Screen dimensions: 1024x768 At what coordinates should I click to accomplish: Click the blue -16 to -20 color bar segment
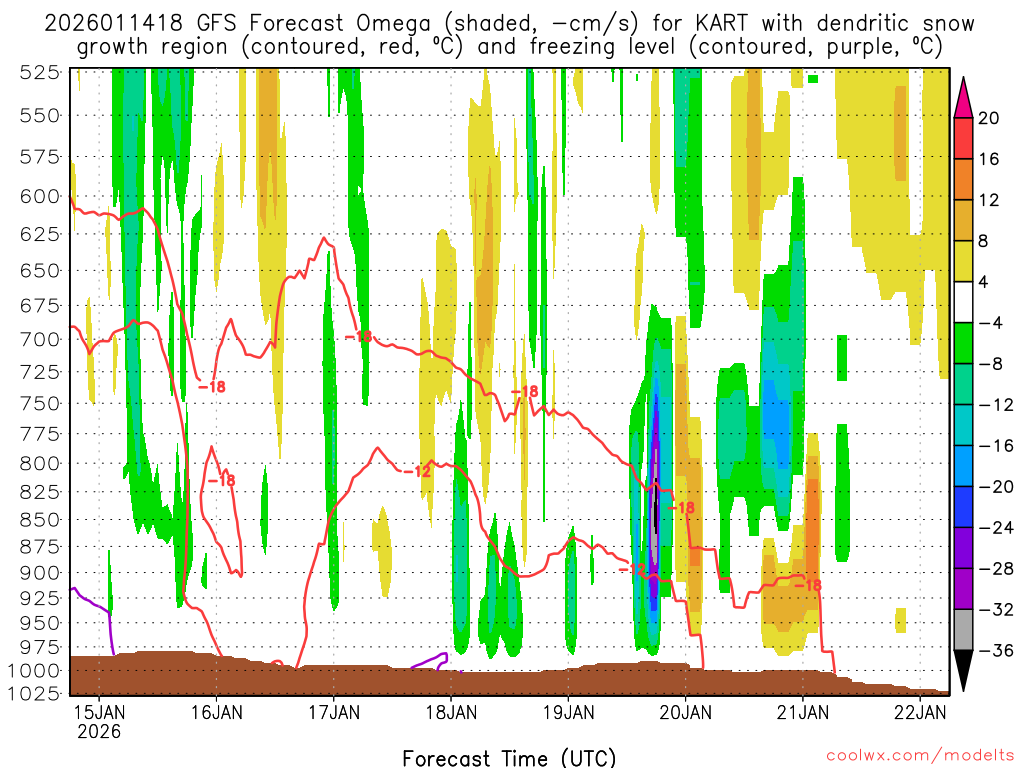click(x=963, y=466)
